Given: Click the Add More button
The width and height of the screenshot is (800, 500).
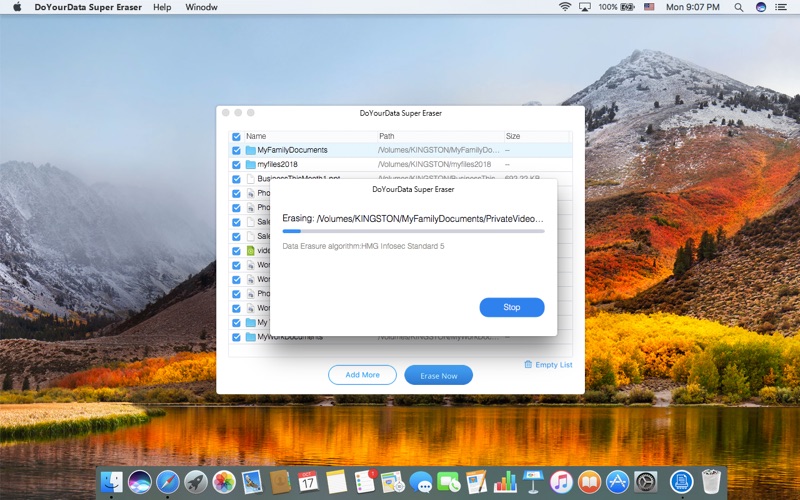Looking at the screenshot, I should (362, 374).
